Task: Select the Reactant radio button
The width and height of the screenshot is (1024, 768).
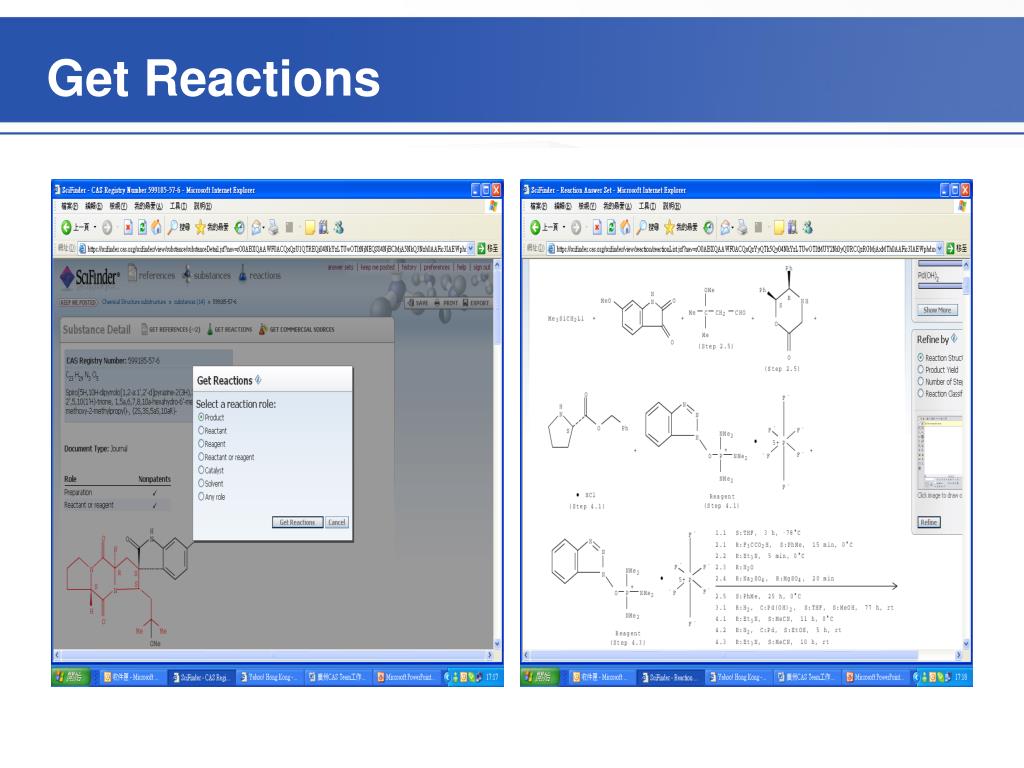Action: [202, 430]
